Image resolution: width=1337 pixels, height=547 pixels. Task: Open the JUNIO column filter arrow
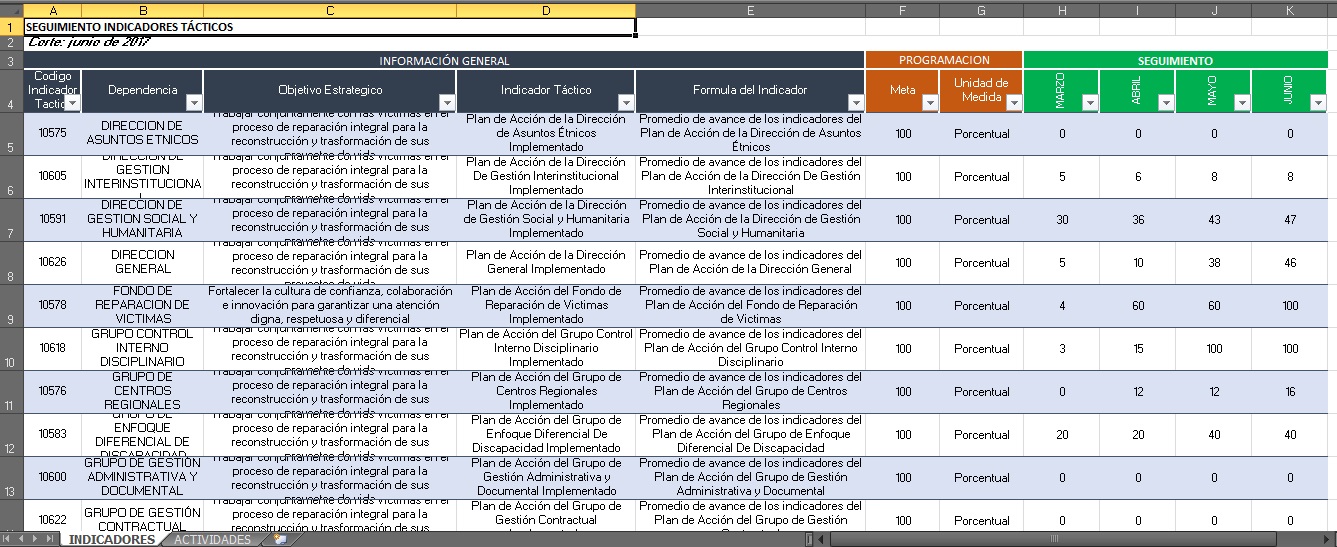pos(1318,103)
